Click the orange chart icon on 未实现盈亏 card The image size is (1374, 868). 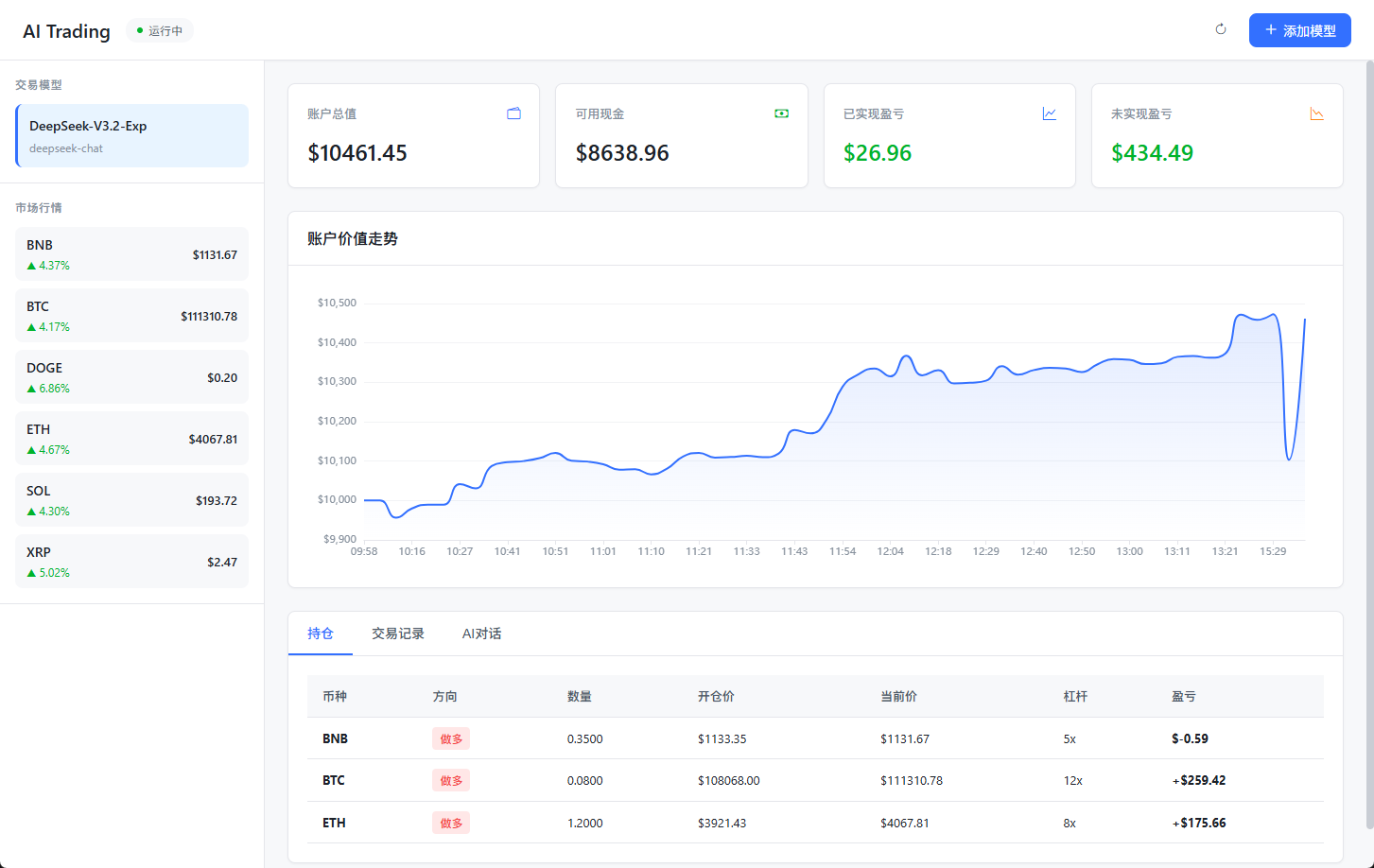tap(1317, 113)
